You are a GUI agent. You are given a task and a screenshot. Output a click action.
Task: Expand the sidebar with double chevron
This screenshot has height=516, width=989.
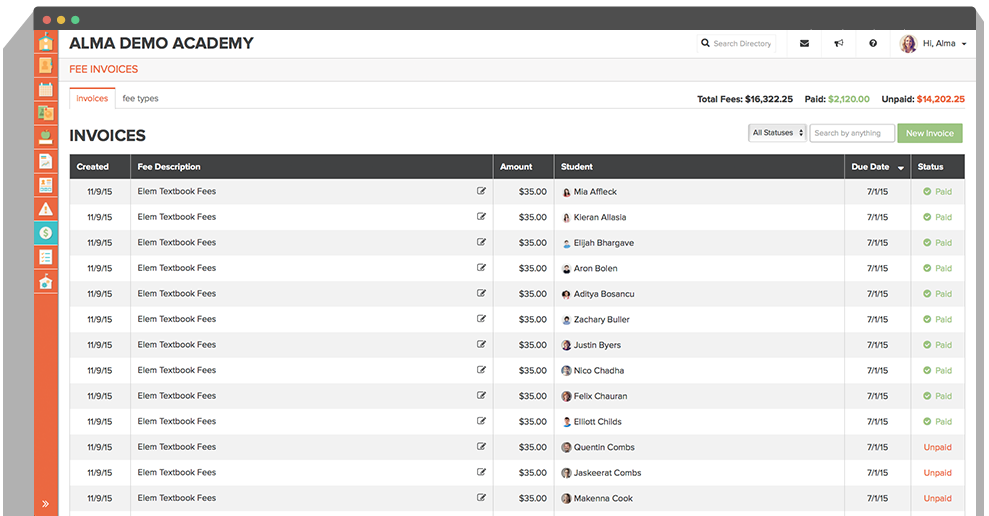(46, 503)
